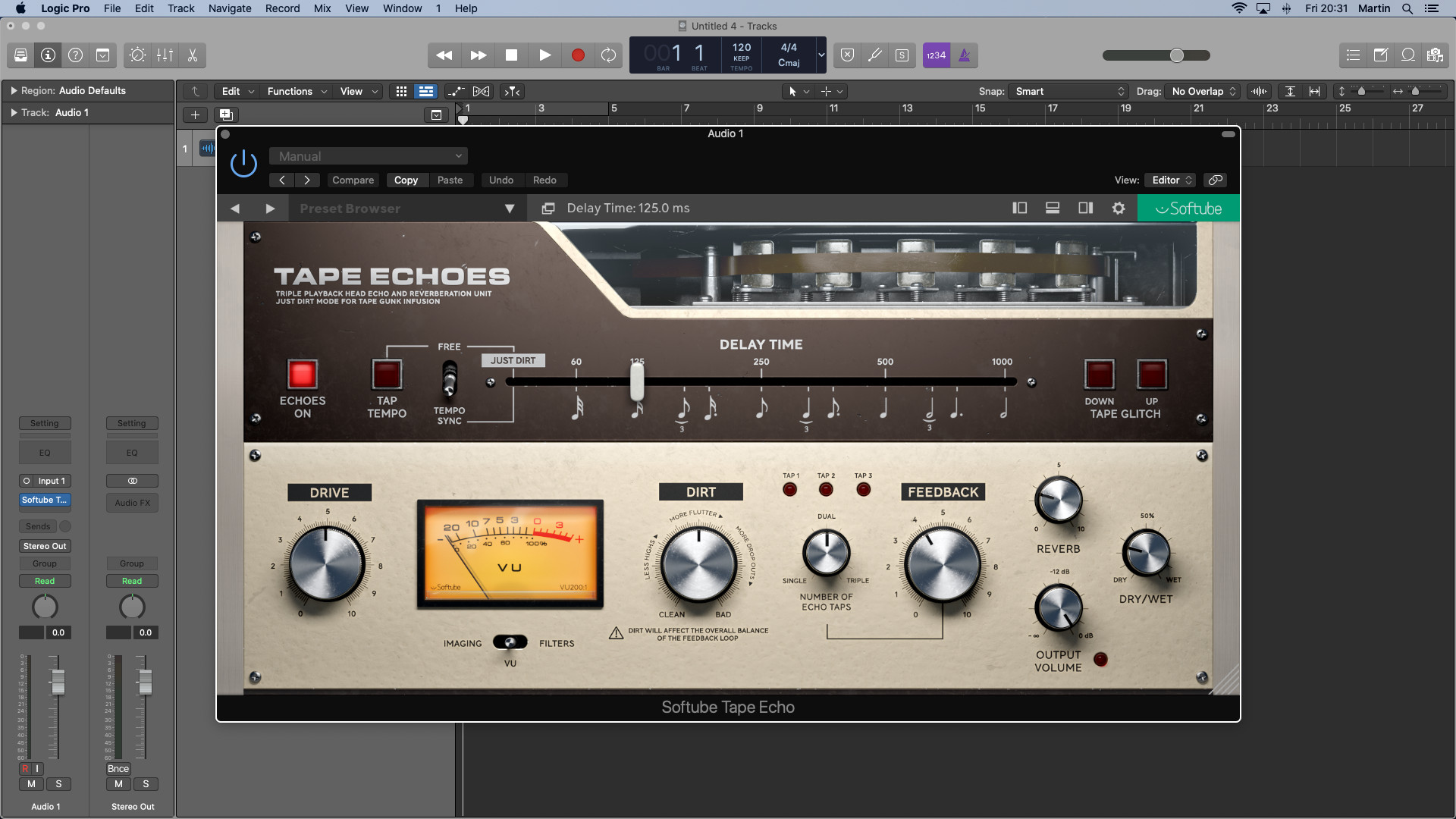Toggle plug-in power bypass button
The image size is (1456, 819).
[x=243, y=164]
